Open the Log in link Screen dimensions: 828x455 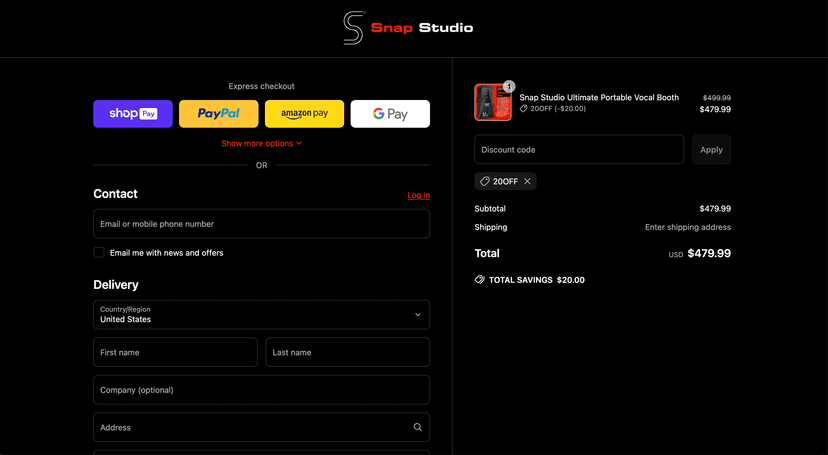pos(418,195)
